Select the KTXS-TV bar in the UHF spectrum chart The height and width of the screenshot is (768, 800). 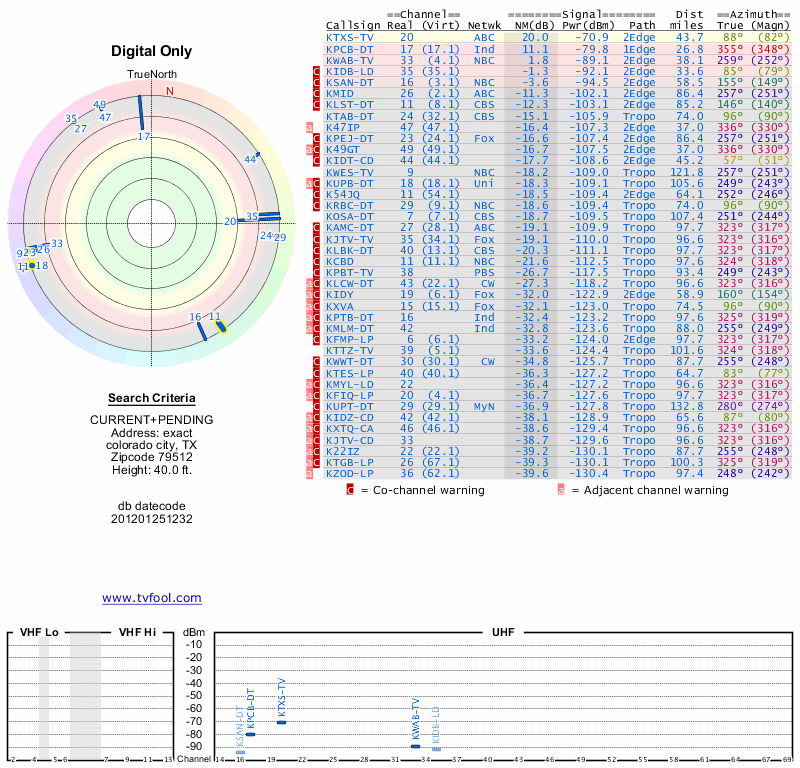click(x=281, y=722)
